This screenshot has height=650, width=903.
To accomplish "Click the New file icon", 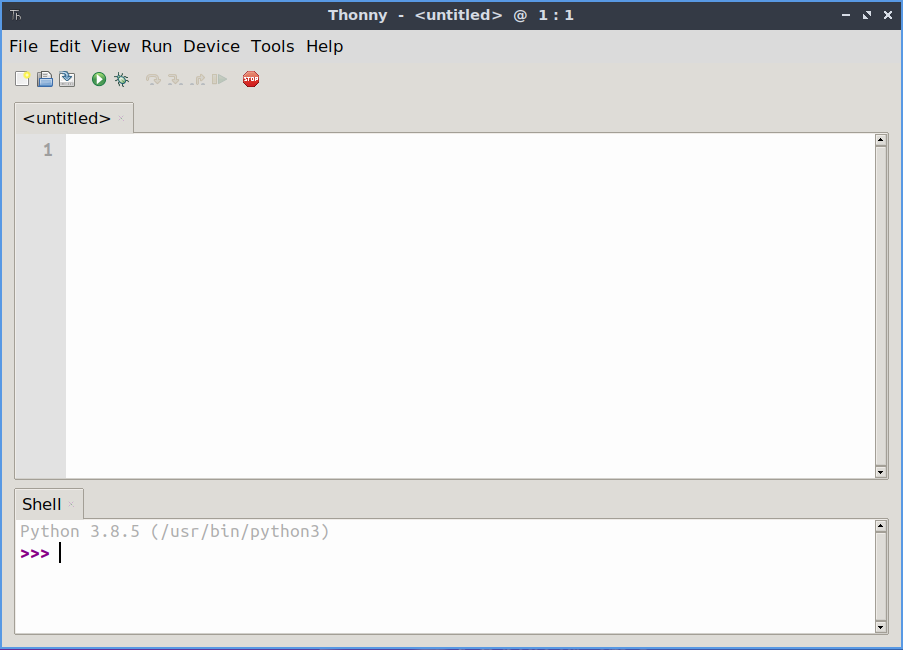I will (x=22, y=79).
